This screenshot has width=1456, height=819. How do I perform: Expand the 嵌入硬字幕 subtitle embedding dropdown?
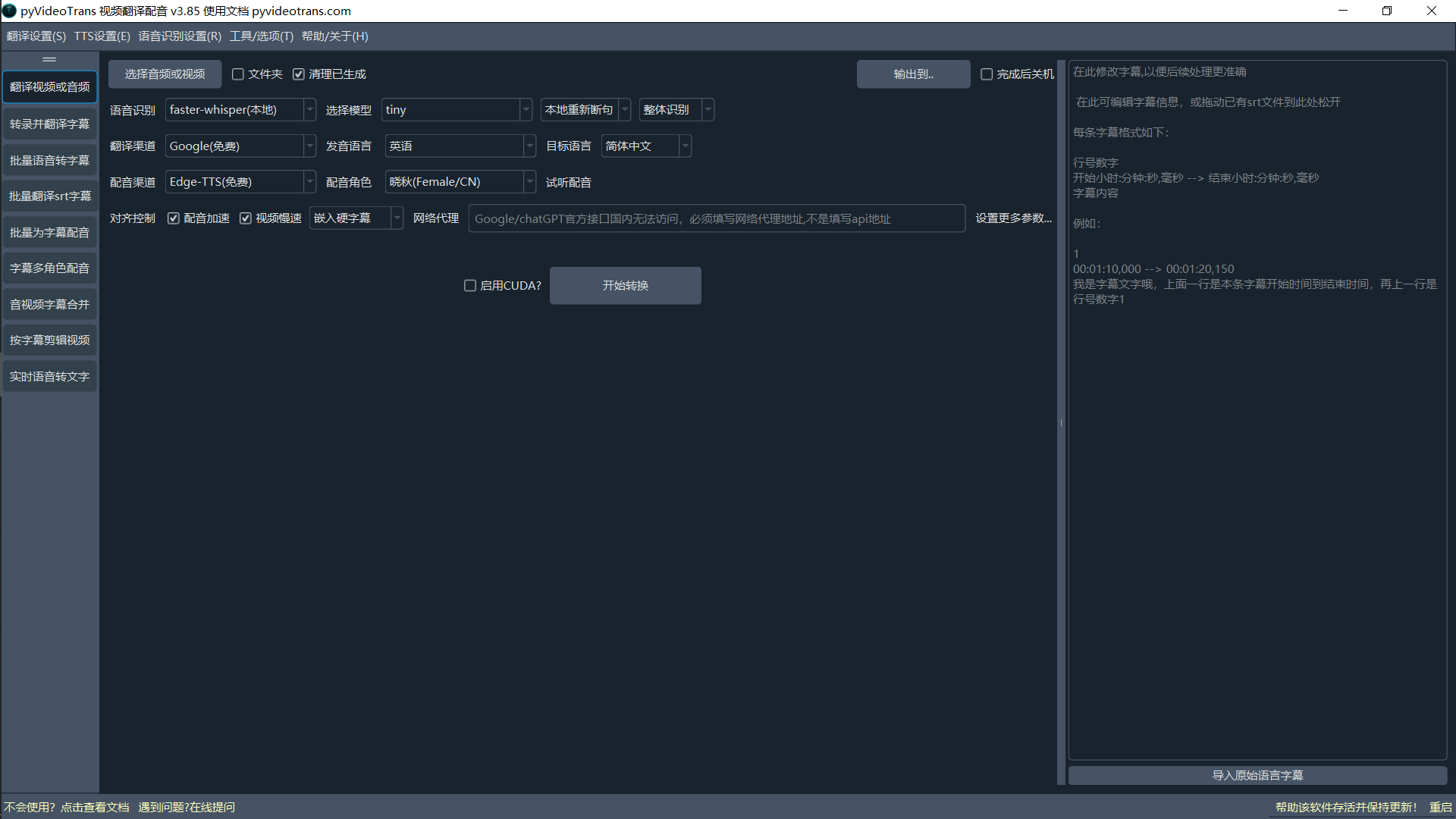(356, 218)
